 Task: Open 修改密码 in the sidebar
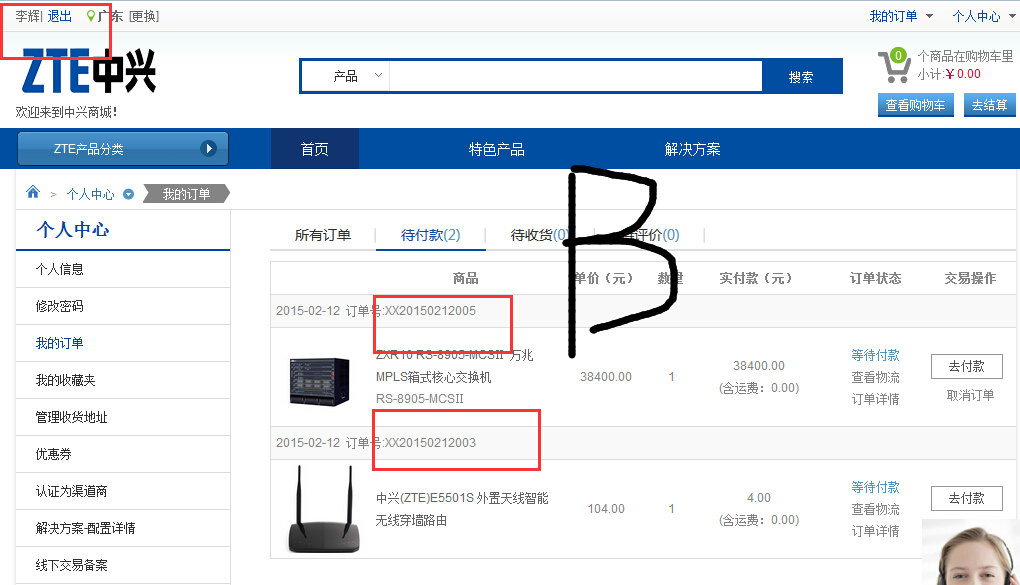click(x=123, y=306)
